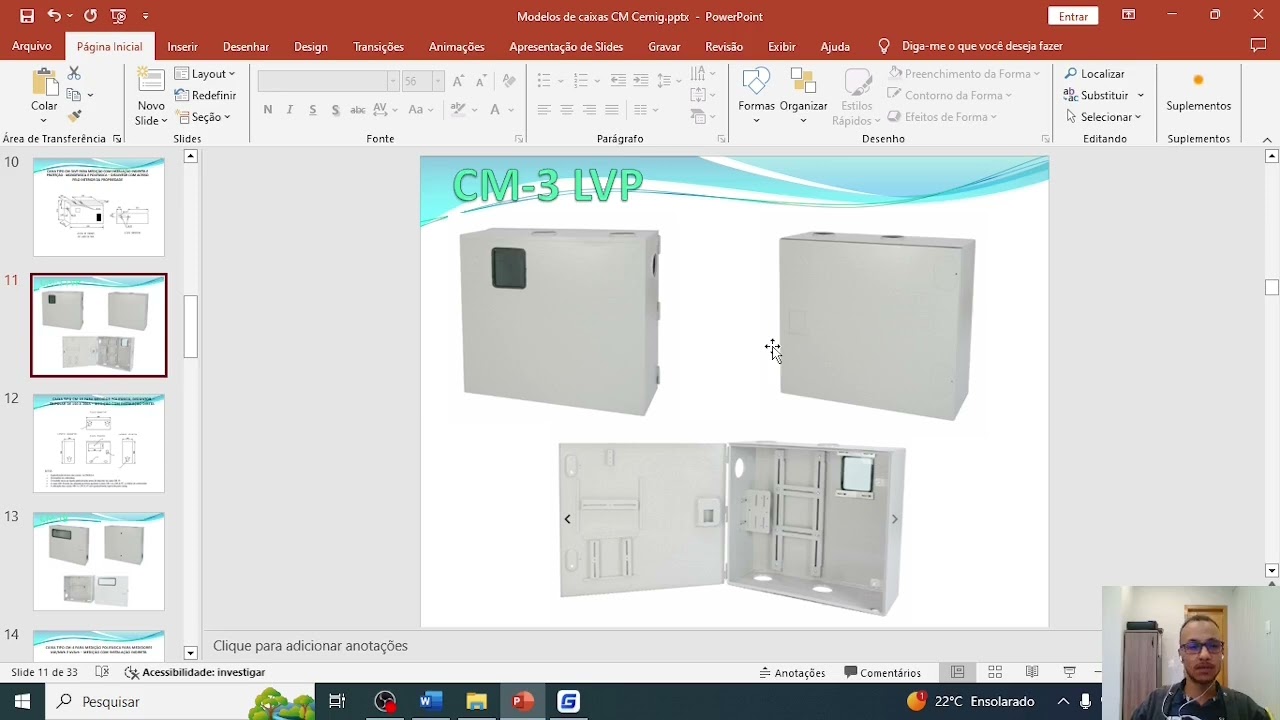Viewport: 1280px width, 720px height.
Task: Switch to Reading view icon
Action: pos(1032,673)
